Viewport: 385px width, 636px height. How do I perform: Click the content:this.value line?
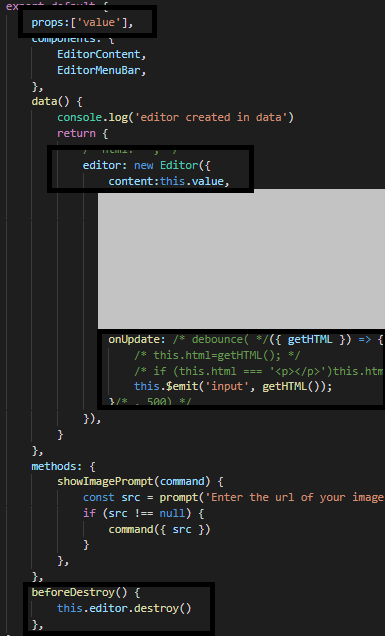[169, 181]
